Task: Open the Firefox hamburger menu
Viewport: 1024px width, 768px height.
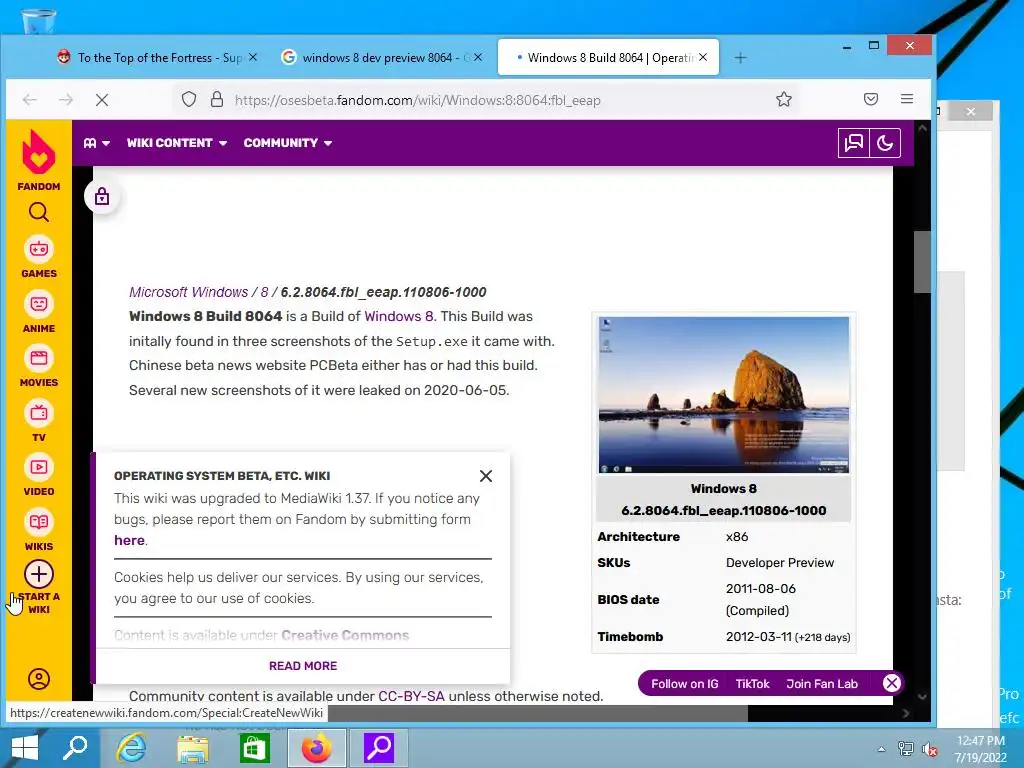Action: 906,99
